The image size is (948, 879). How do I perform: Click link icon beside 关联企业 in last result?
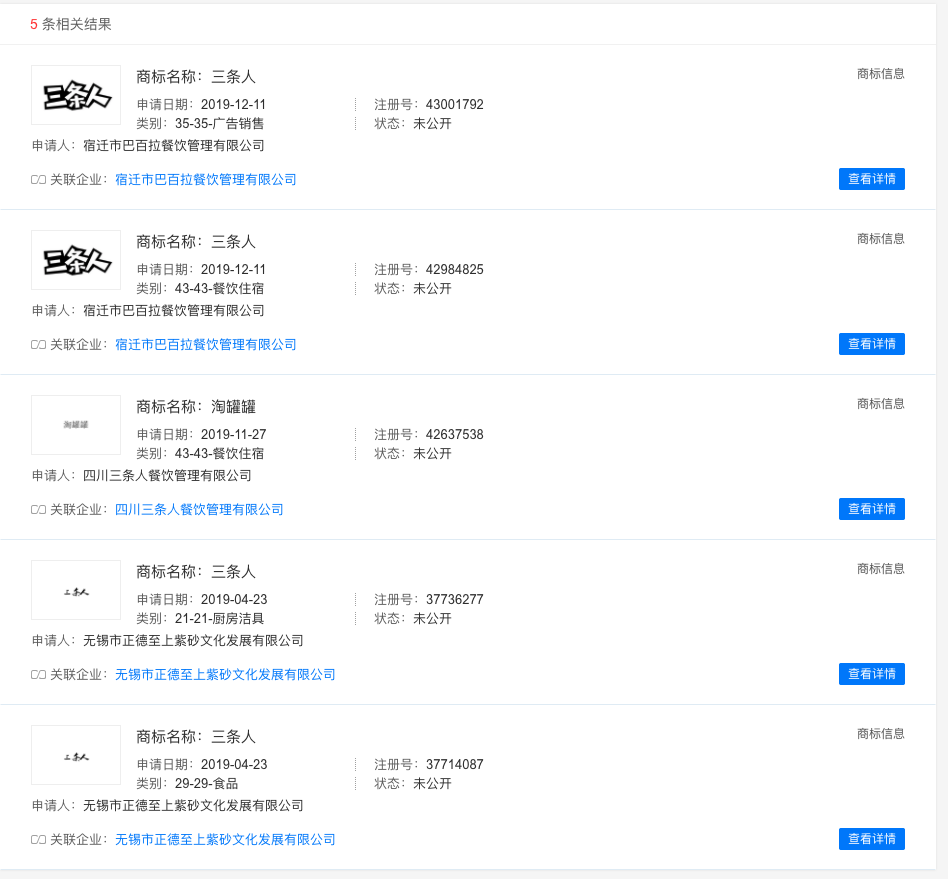pyautogui.click(x=39, y=840)
